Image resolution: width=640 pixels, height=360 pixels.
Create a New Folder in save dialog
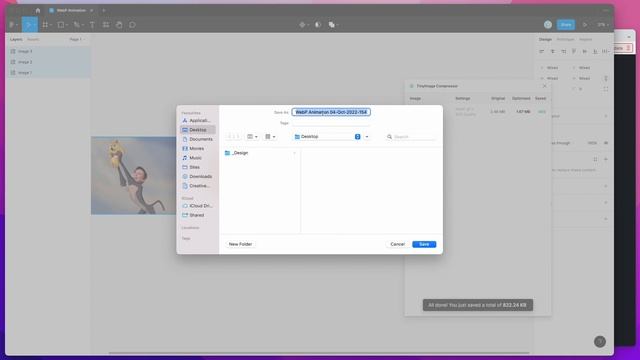click(x=240, y=244)
